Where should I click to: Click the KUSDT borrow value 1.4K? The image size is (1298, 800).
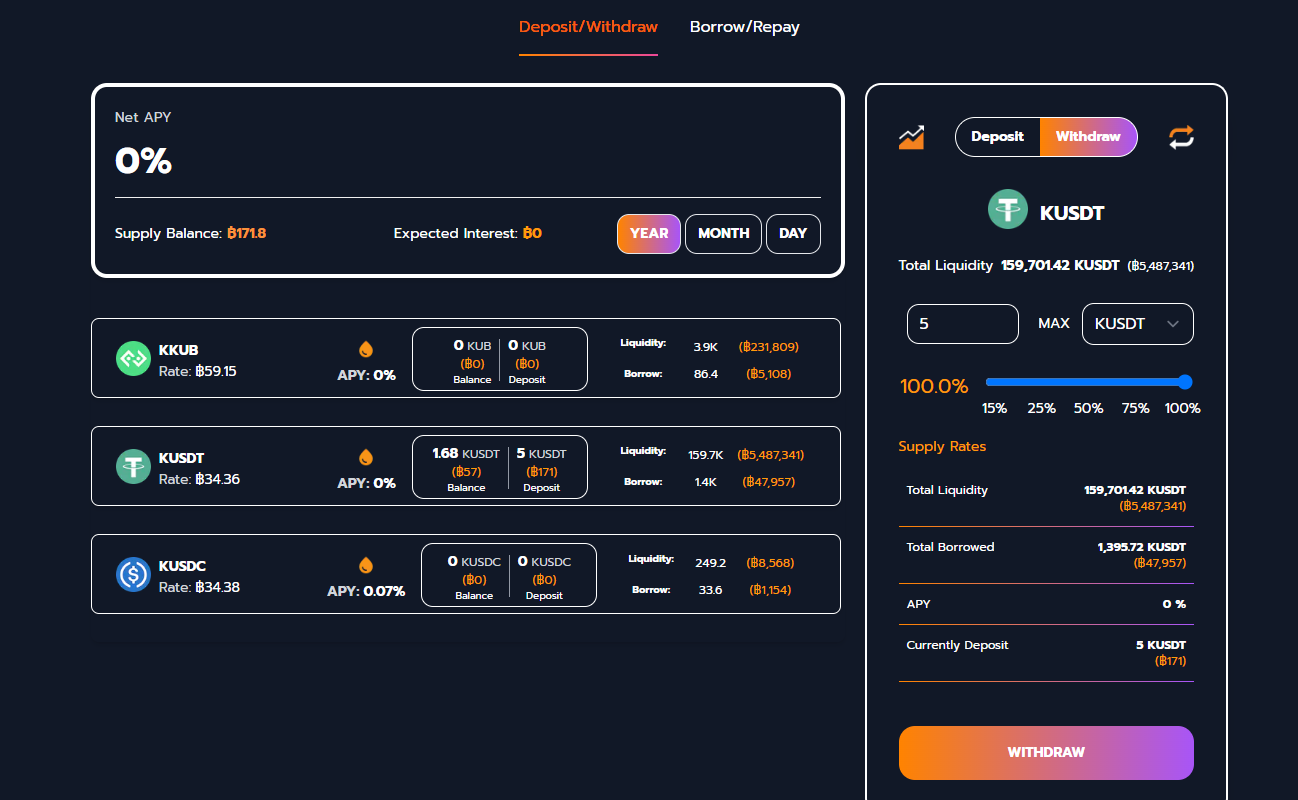click(706, 482)
